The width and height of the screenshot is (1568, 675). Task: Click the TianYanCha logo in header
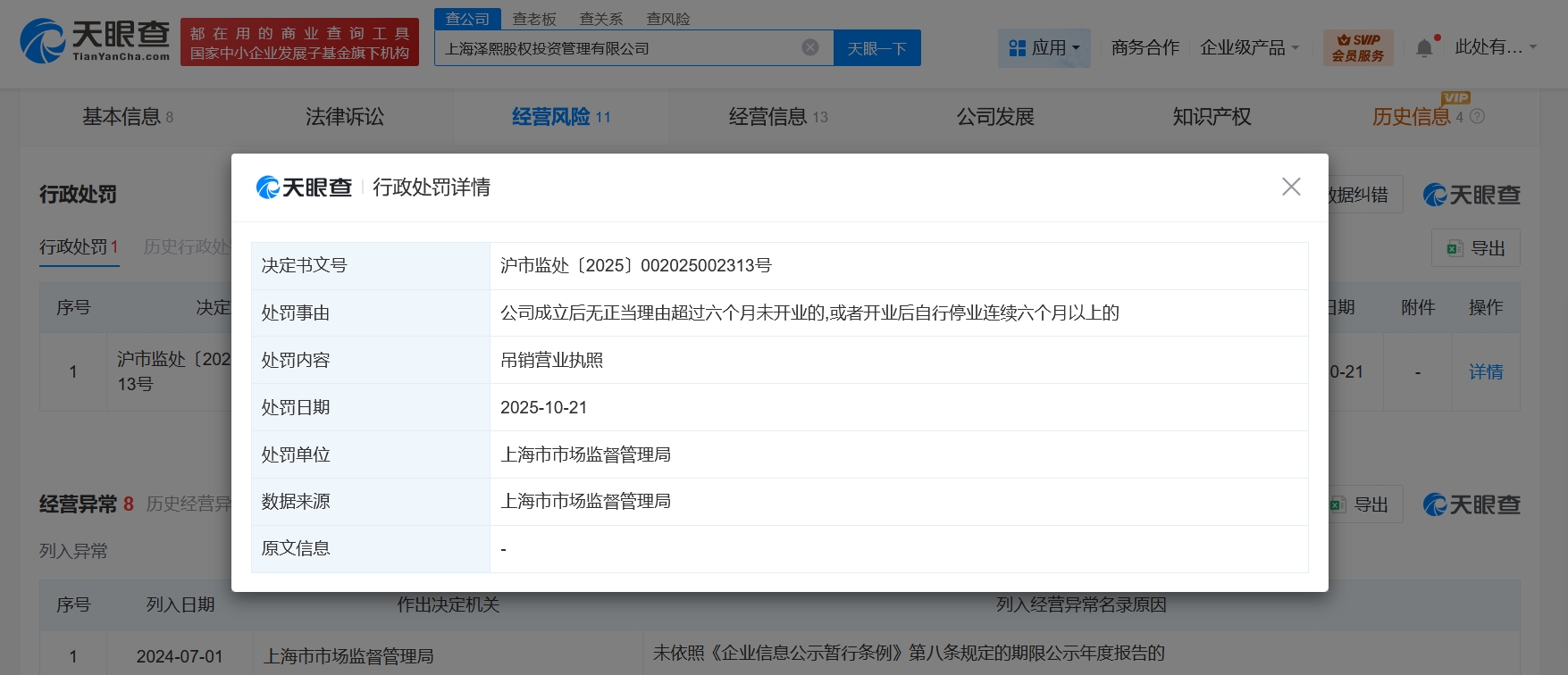(x=96, y=42)
